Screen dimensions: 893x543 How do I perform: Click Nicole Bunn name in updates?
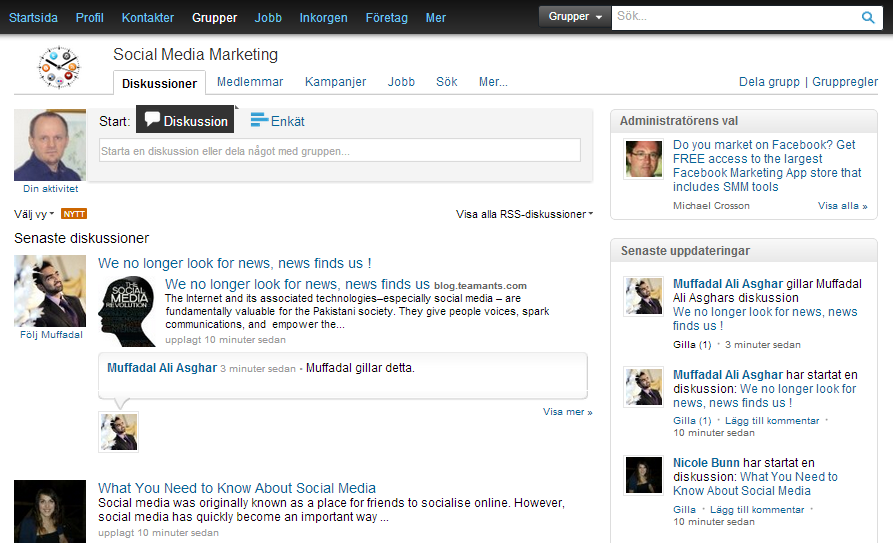coord(706,463)
